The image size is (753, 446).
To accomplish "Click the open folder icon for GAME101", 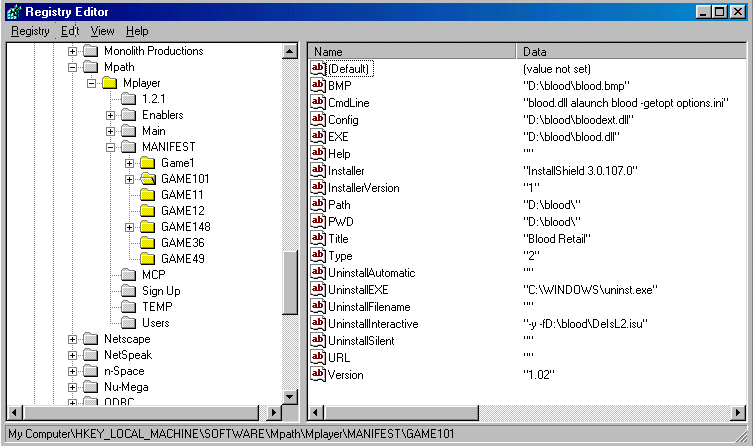I will 148,179.
